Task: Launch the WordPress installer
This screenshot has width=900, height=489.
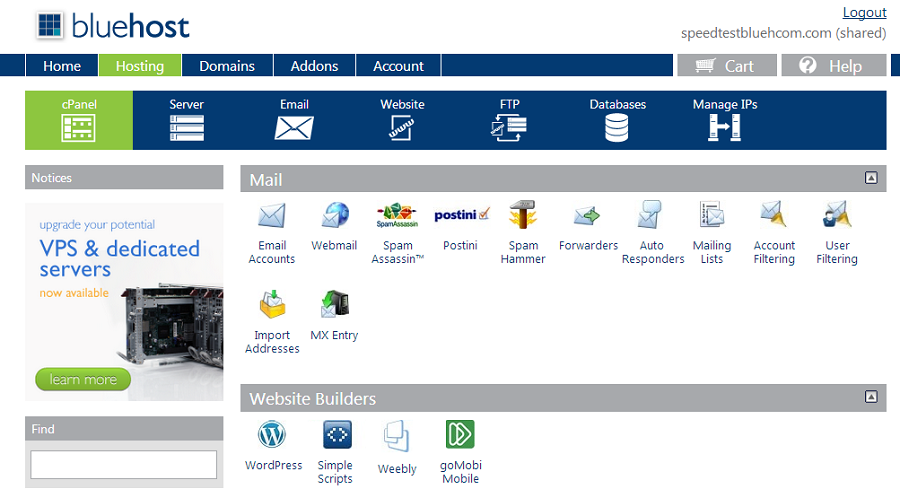Action: 273,445
